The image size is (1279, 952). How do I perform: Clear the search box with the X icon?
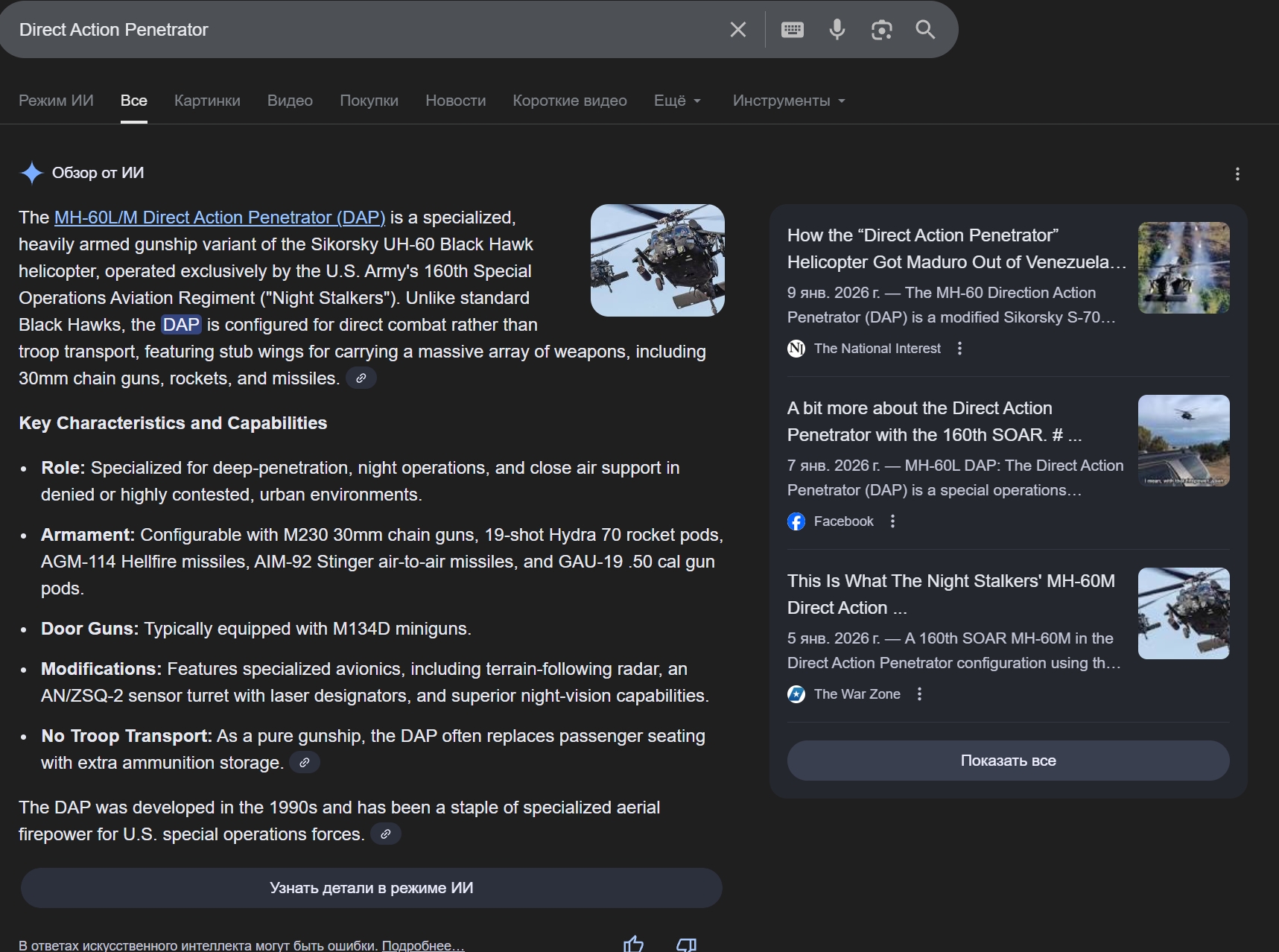coord(737,30)
